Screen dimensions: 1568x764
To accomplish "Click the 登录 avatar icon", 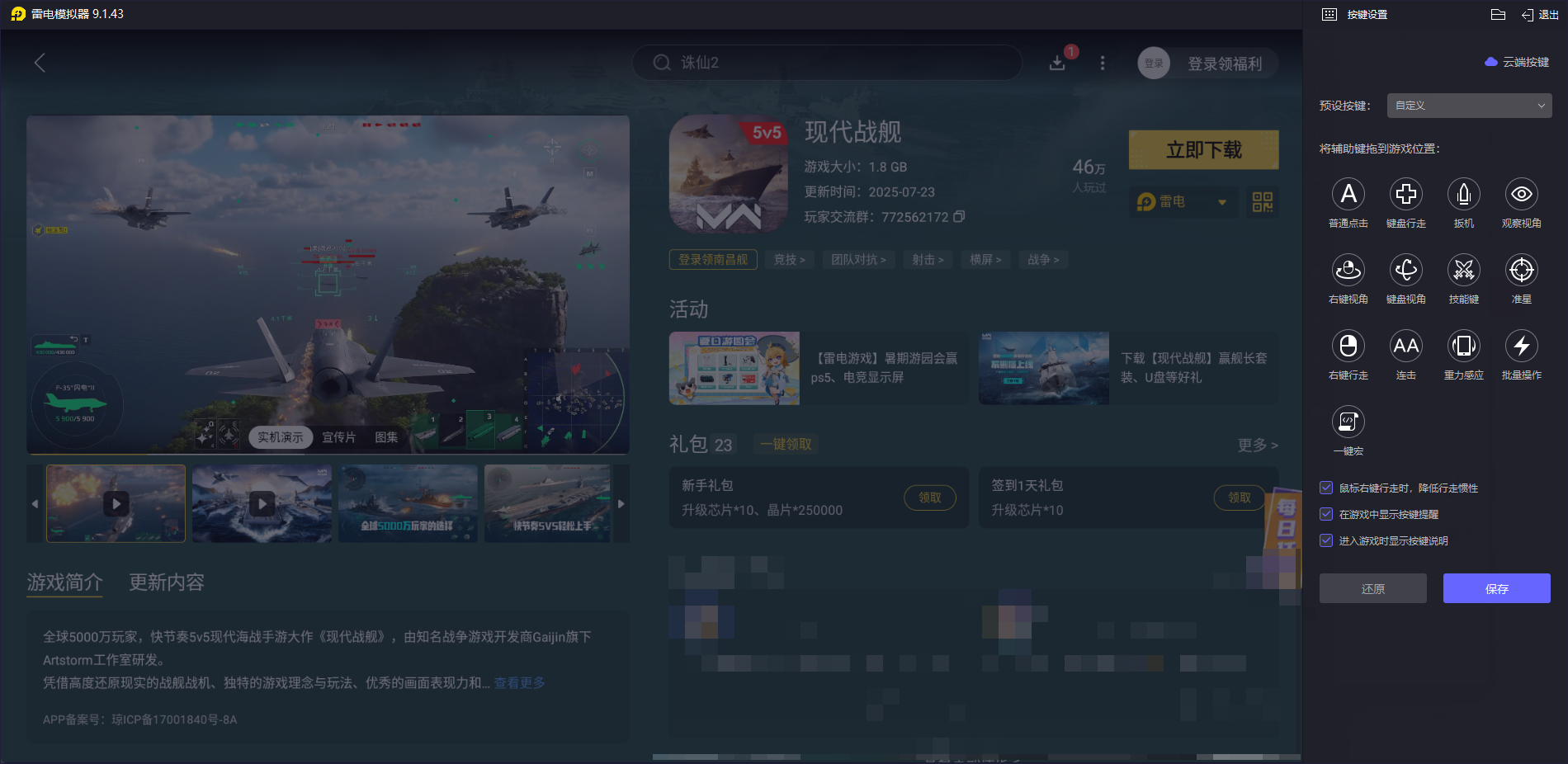I will (x=1154, y=63).
